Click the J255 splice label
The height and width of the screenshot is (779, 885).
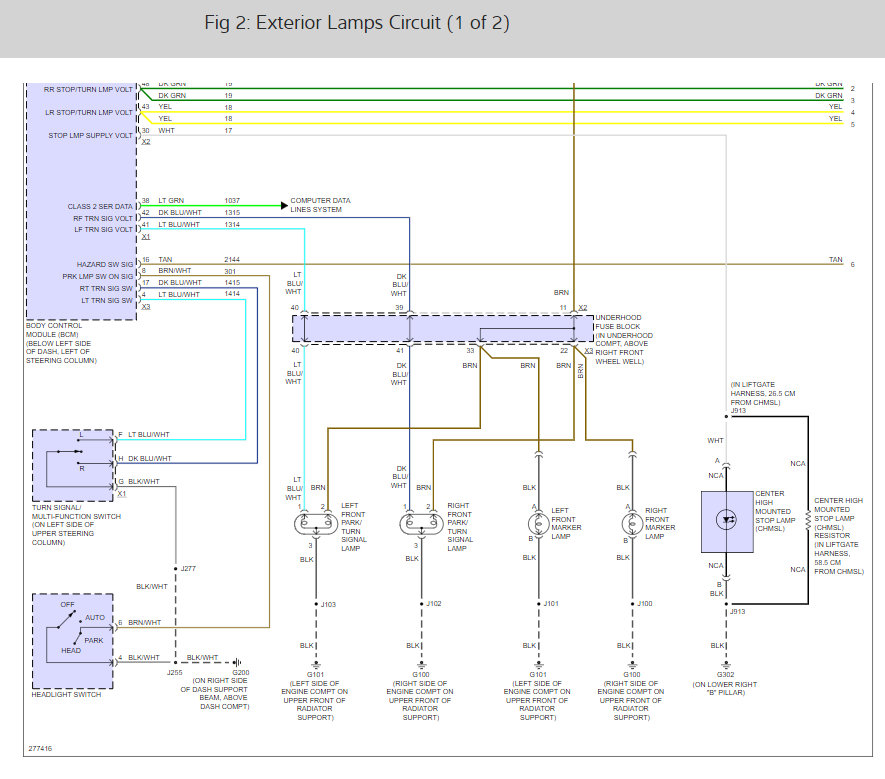(x=174, y=672)
